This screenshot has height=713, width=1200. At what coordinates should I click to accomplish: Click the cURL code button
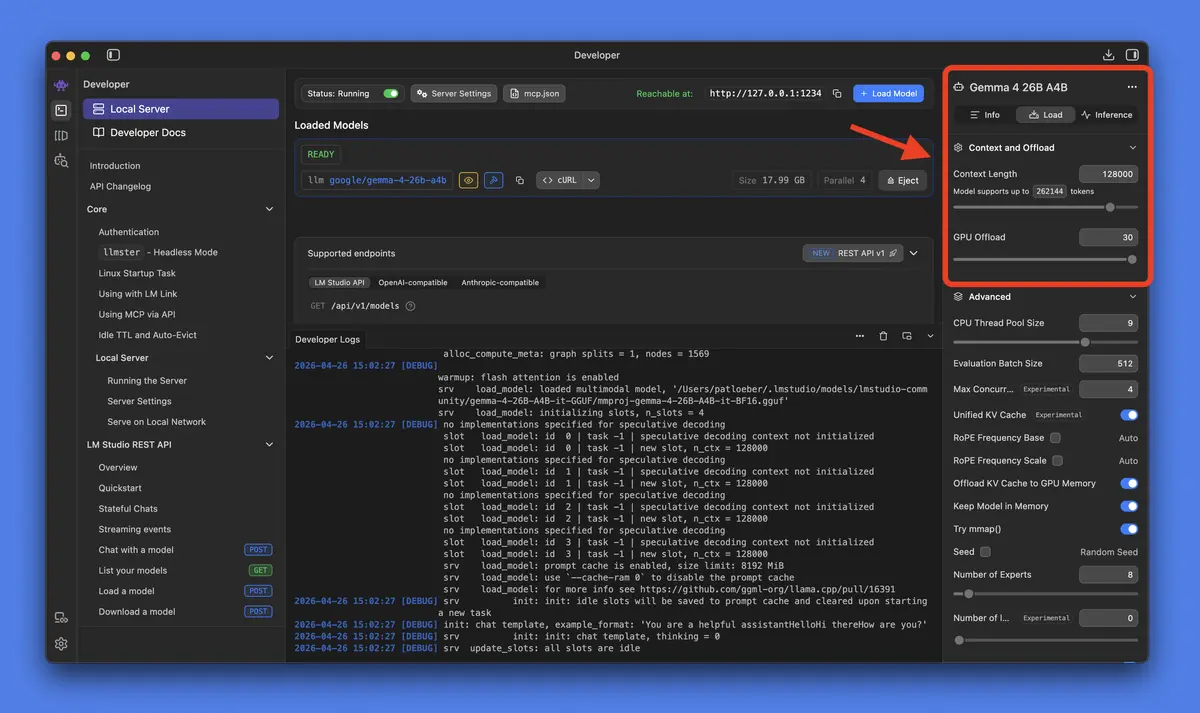560,181
